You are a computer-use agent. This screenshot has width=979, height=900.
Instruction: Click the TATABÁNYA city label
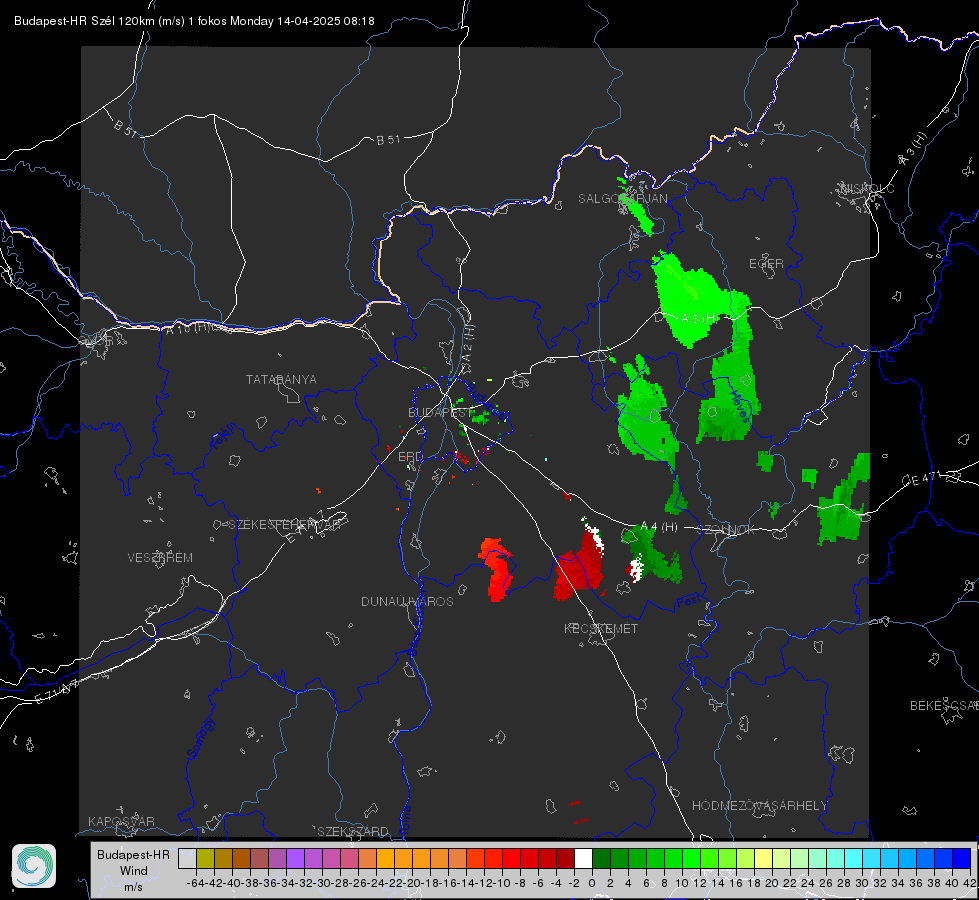(281, 379)
